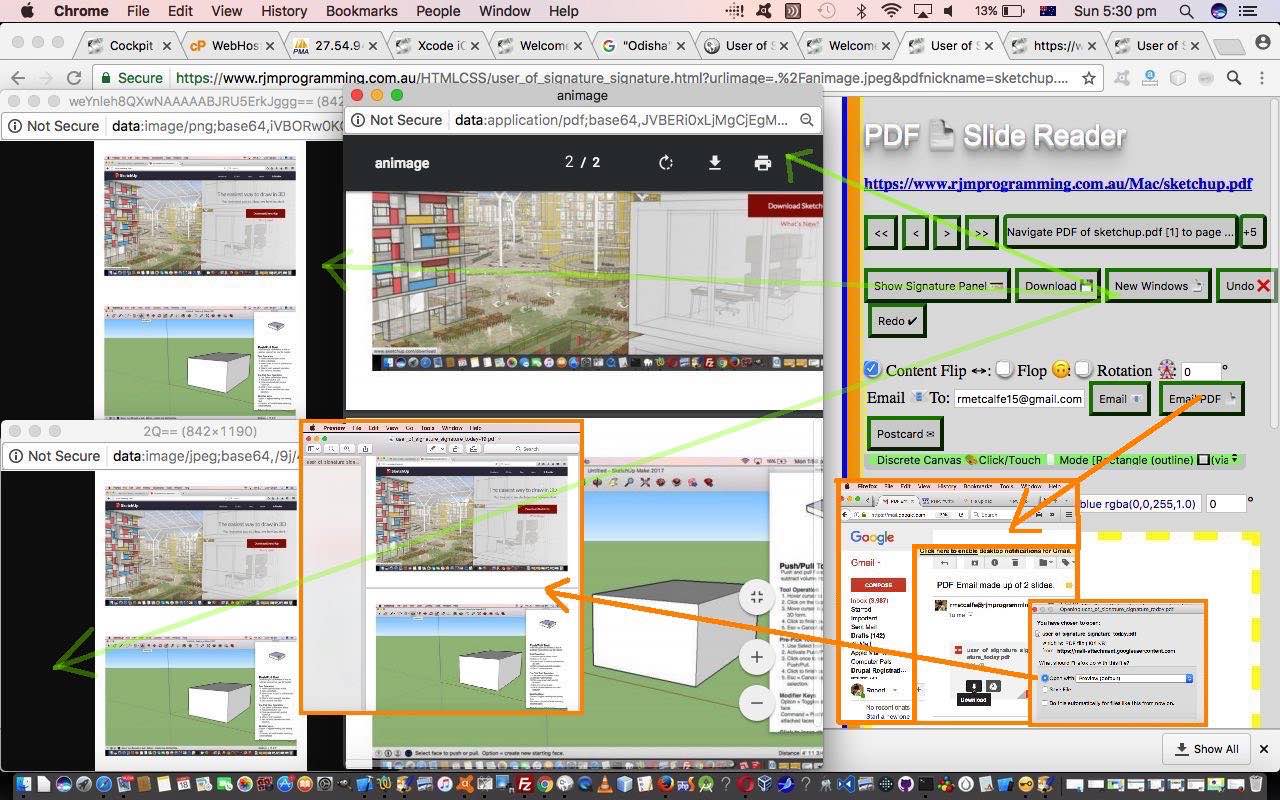Click the zoom magnifier in the animage address bar
This screenshot has width=1280, height=800.
click(x=807, y=120)
